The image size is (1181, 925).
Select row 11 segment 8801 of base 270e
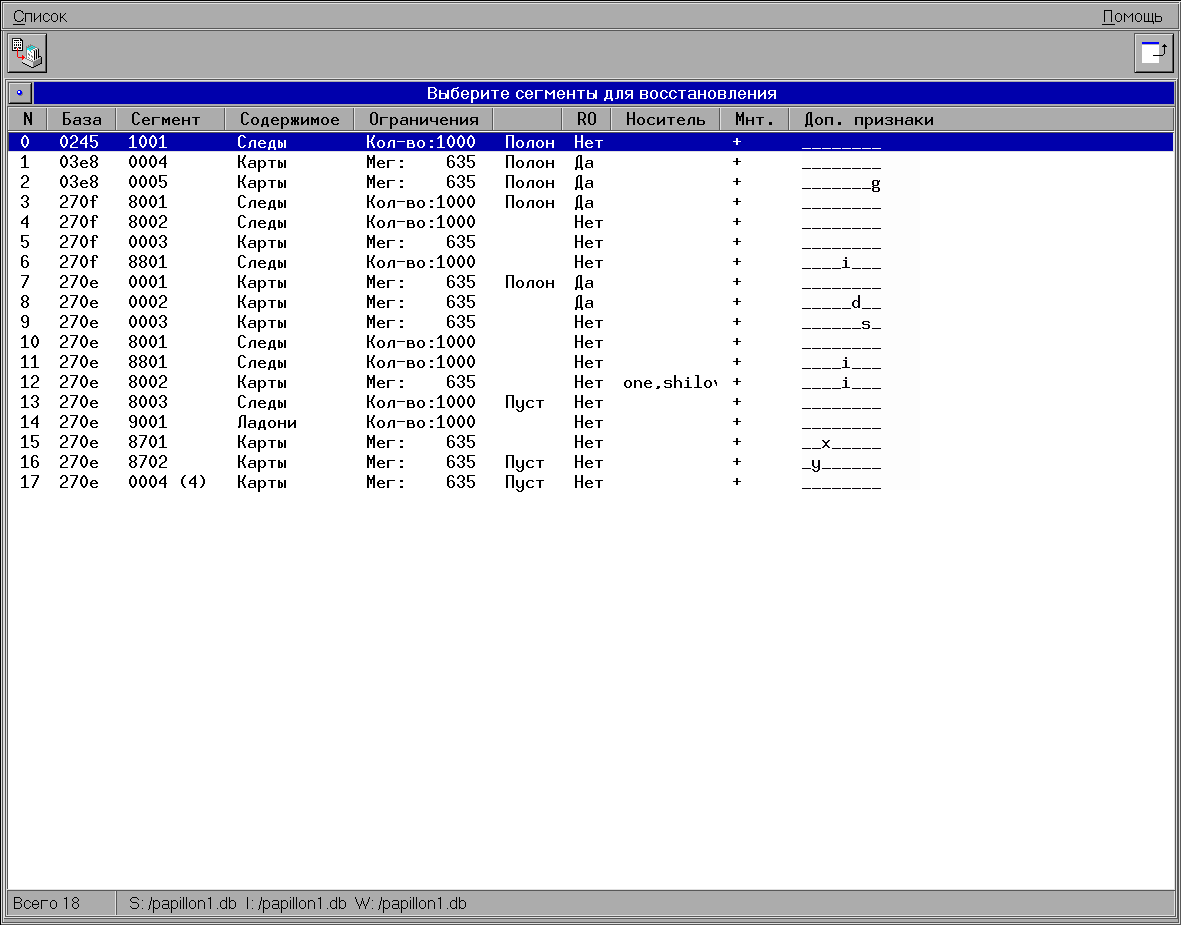click(x=590, y=362)
